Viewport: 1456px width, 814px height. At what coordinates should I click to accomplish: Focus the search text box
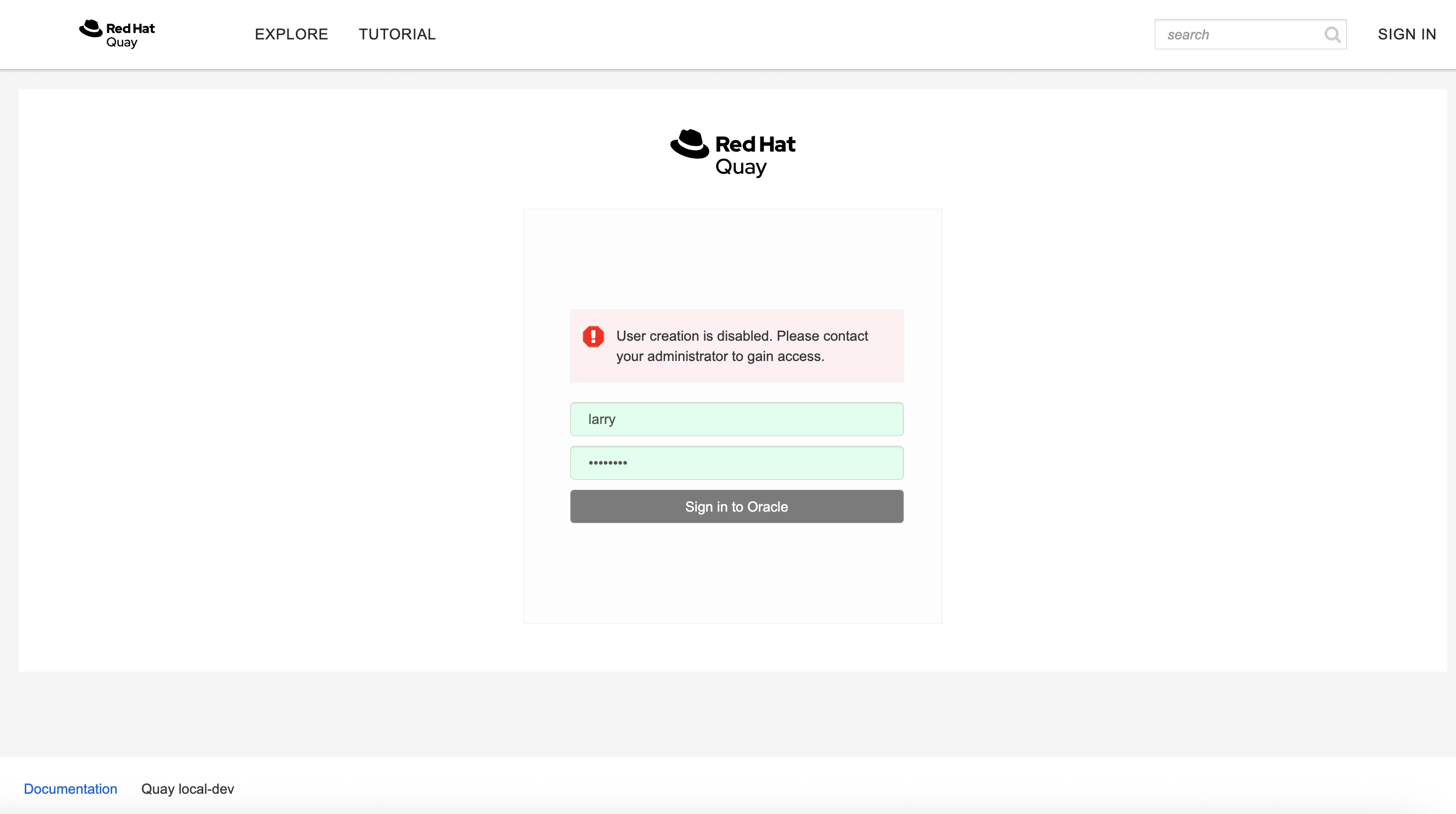pyautogui.click(x=1239, y=35)
